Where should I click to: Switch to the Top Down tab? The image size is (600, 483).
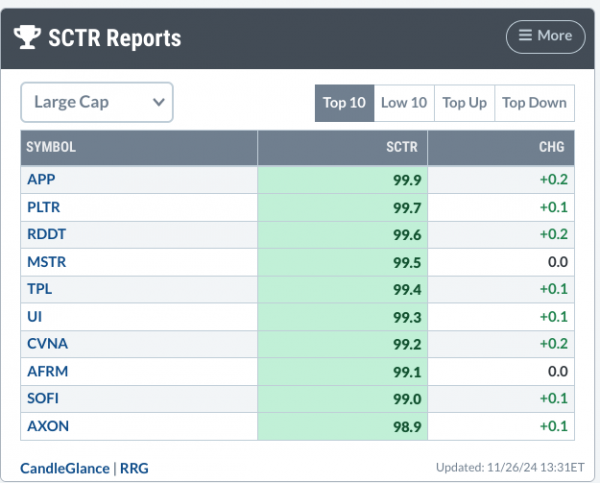click(x=535, y=103)
